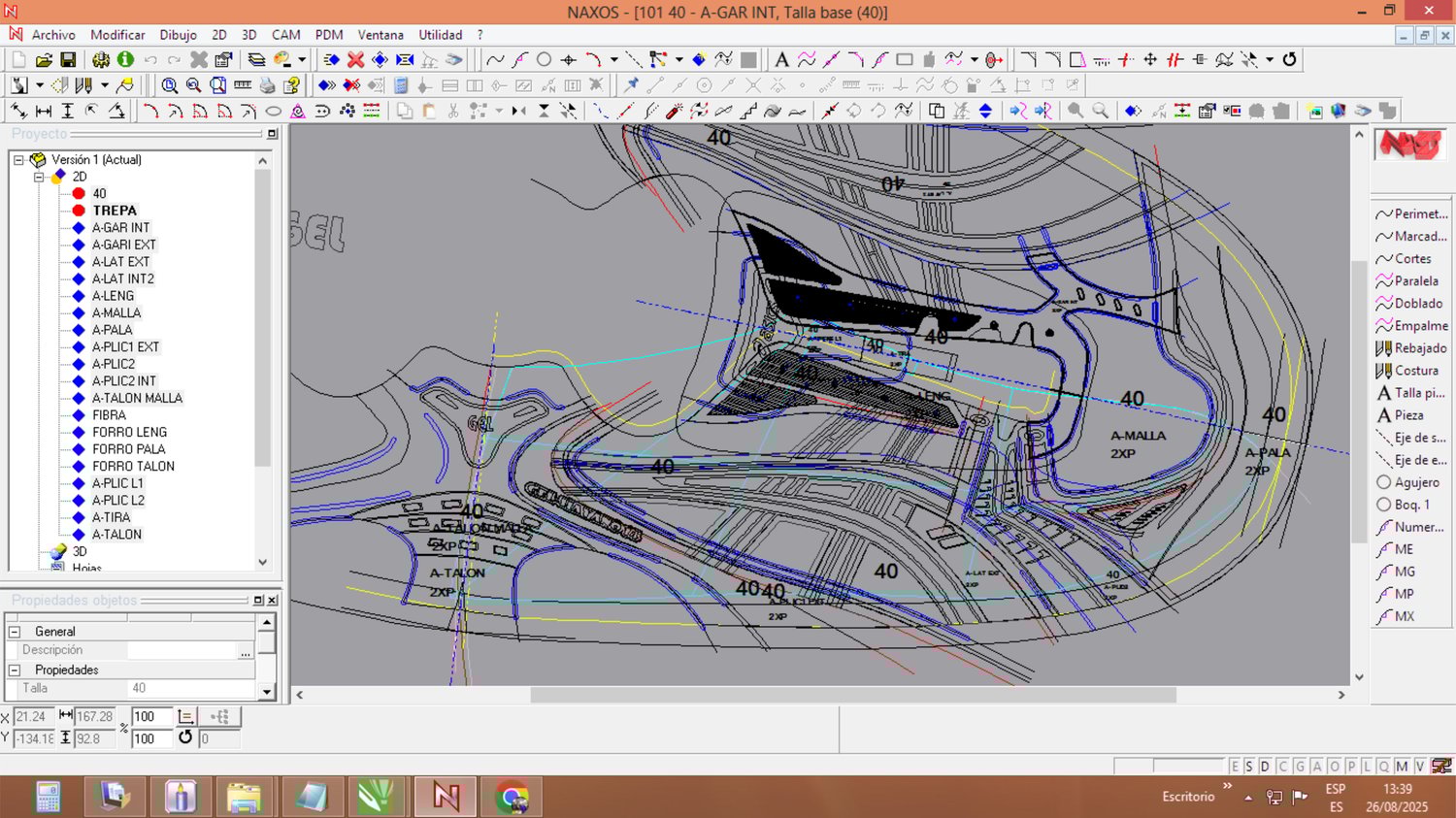Image resolution: width=1456 pixels, height=818 pixels.
Task: Open the CAM menu
Action: tap(285, 35)
